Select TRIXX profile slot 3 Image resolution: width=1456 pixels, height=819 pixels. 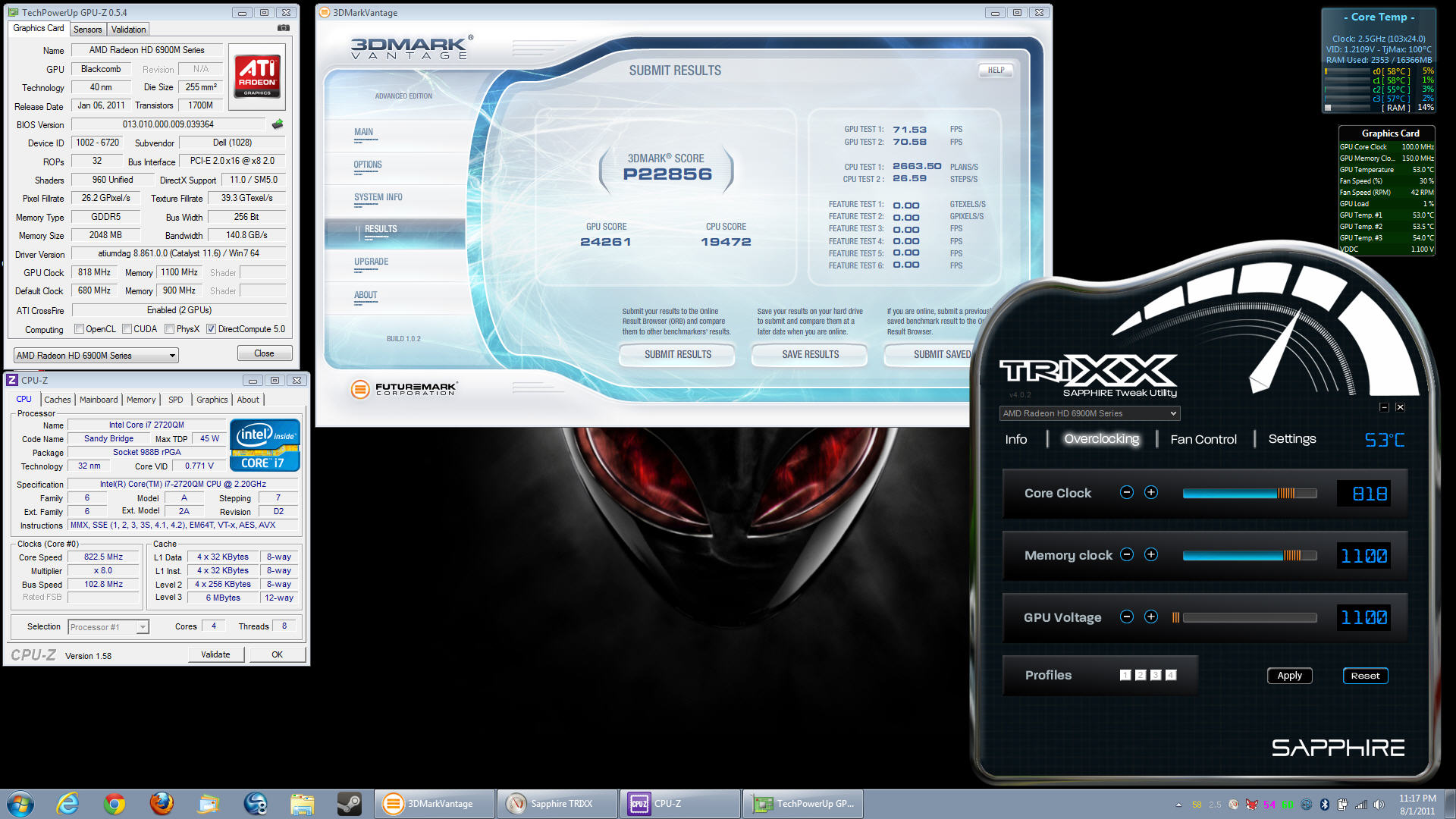(1156, 675)
